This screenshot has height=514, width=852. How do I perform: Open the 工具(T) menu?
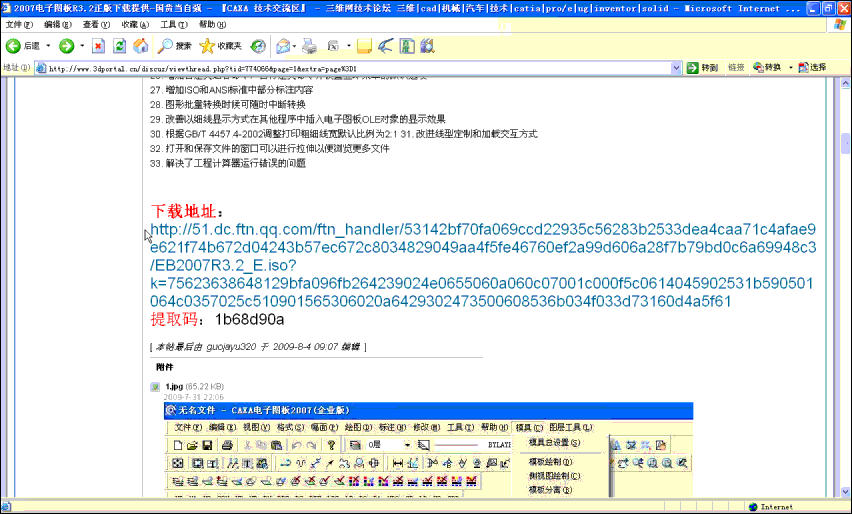[174, 24]
